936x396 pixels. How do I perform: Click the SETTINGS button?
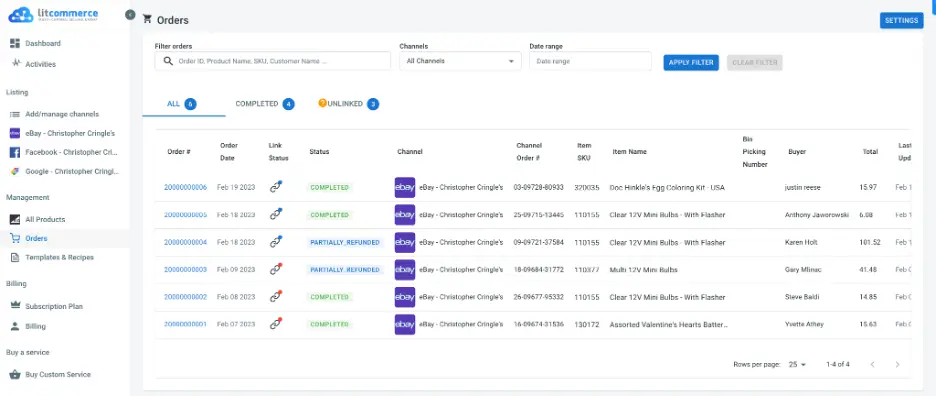click(901, 20)
